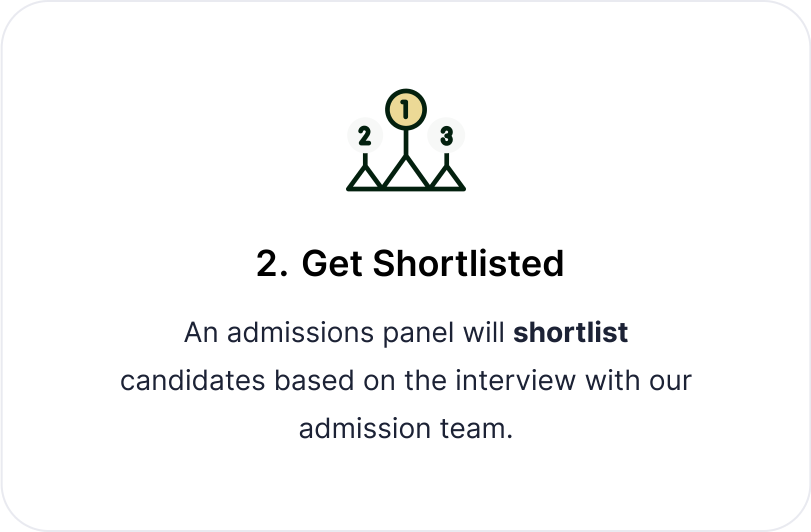The width and height of the screenshot is (811, 532).
Task: Click the number 3 rank badge
Action: point(446,136)
